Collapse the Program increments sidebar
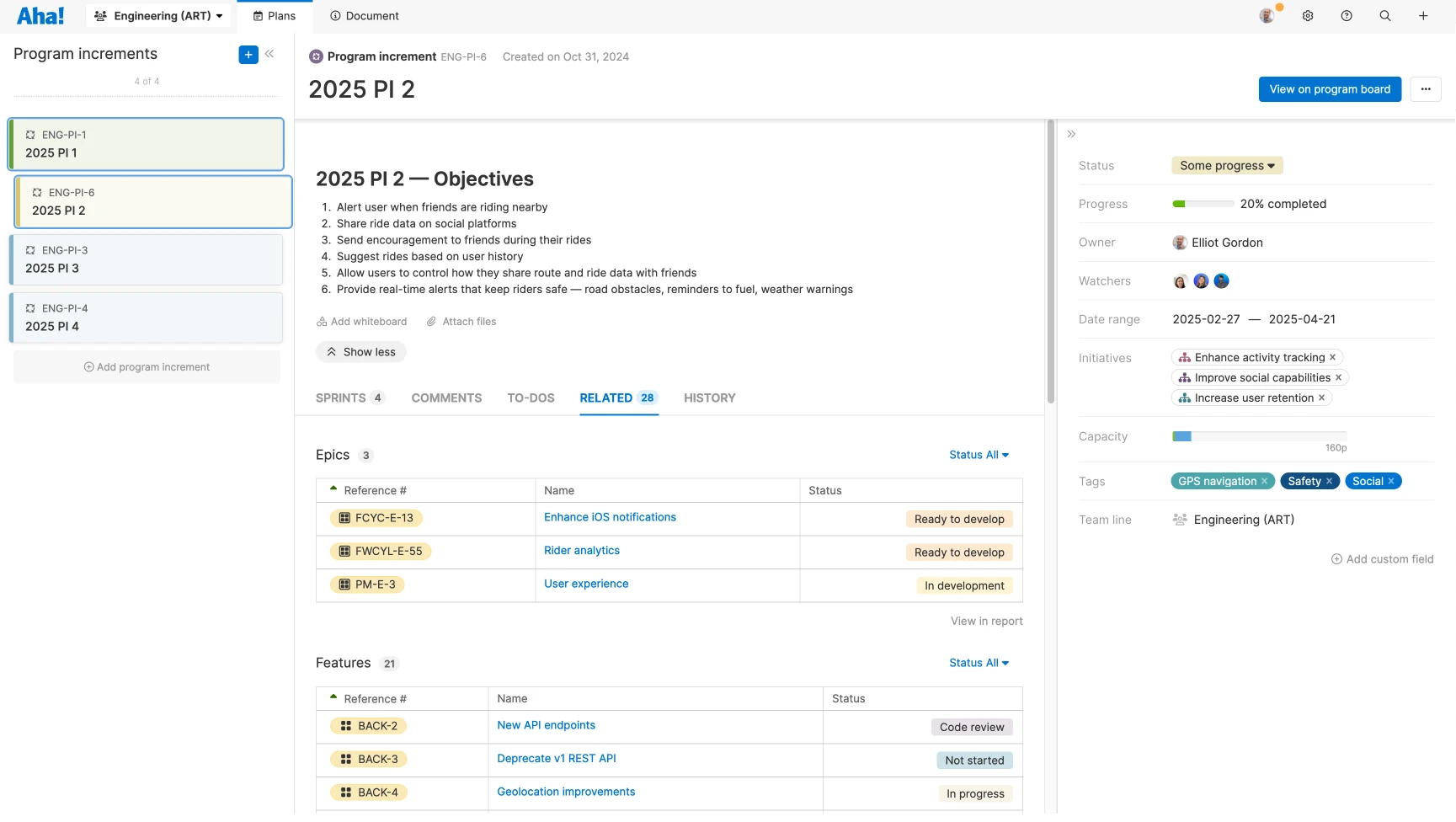Screen dimensions: 1456x822 pyautogui.click(x=270, y=54)
